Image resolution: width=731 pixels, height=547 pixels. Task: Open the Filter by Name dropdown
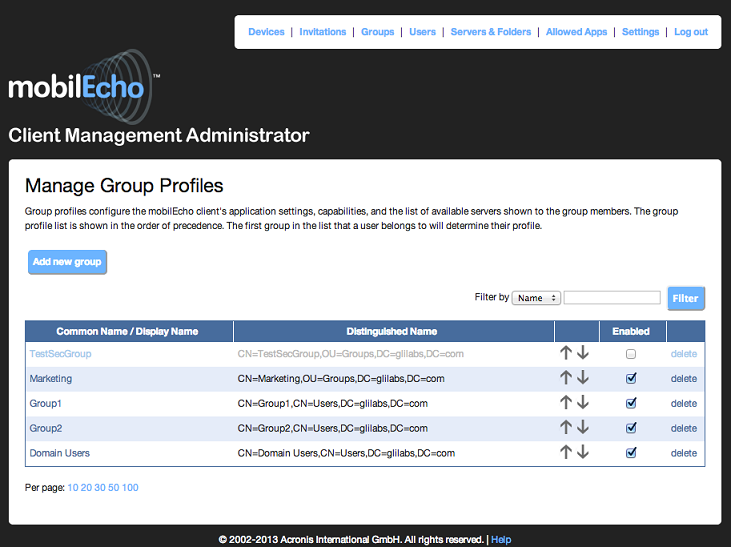tap(536, 298)
